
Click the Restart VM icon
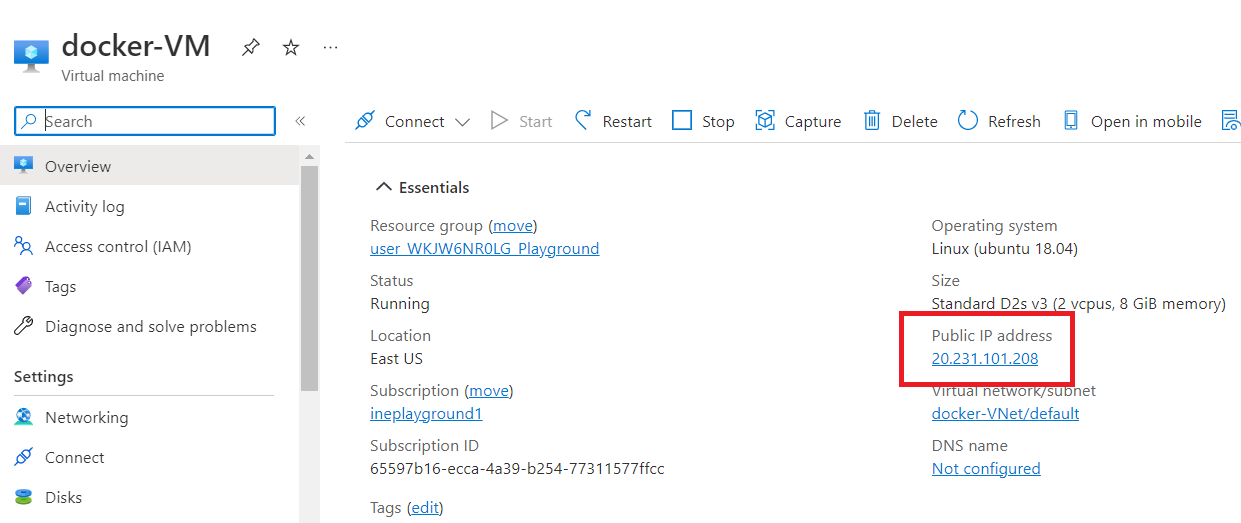point(583,121)
